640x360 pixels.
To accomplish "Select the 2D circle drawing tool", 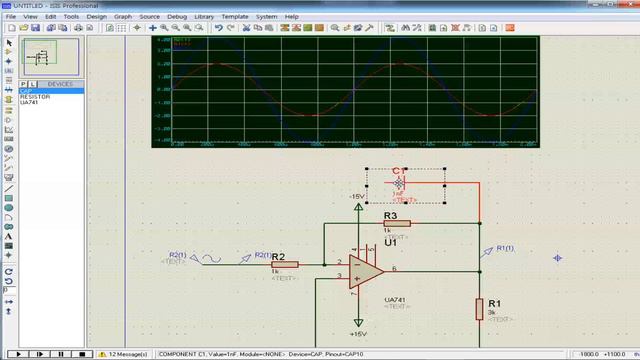I will [9, 208].
